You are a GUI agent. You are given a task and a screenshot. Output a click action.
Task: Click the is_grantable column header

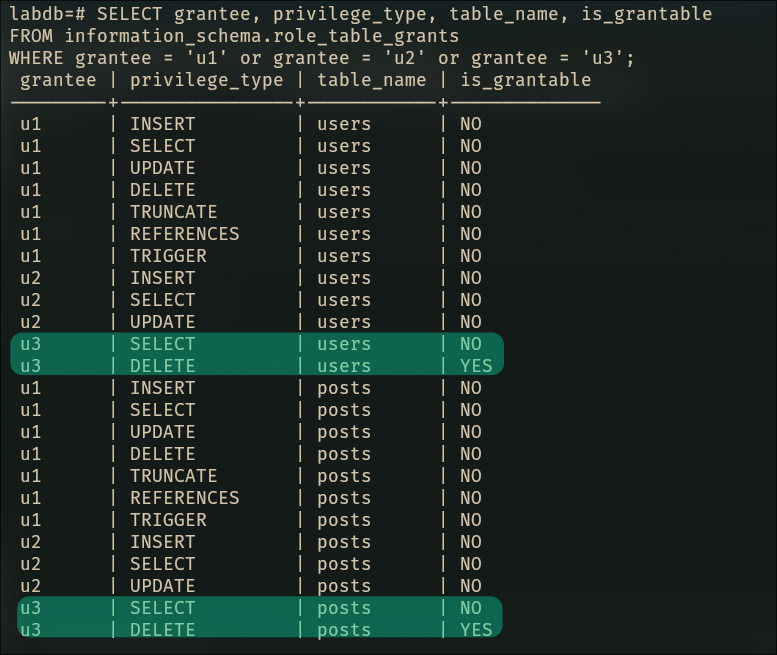coord(526,80)
